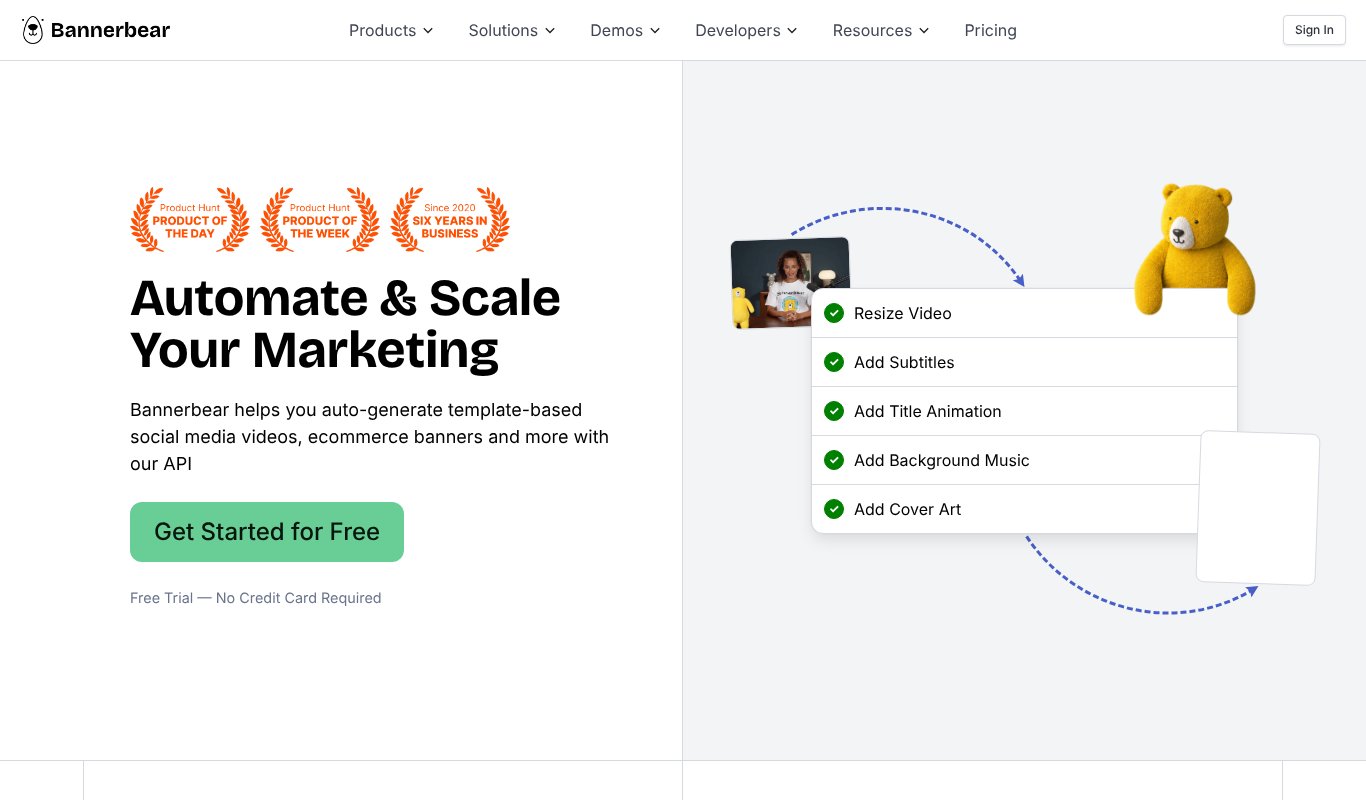Screen dimensions: 1366x800
Task: Expand the Developers menu
Action: click(747, 30)
